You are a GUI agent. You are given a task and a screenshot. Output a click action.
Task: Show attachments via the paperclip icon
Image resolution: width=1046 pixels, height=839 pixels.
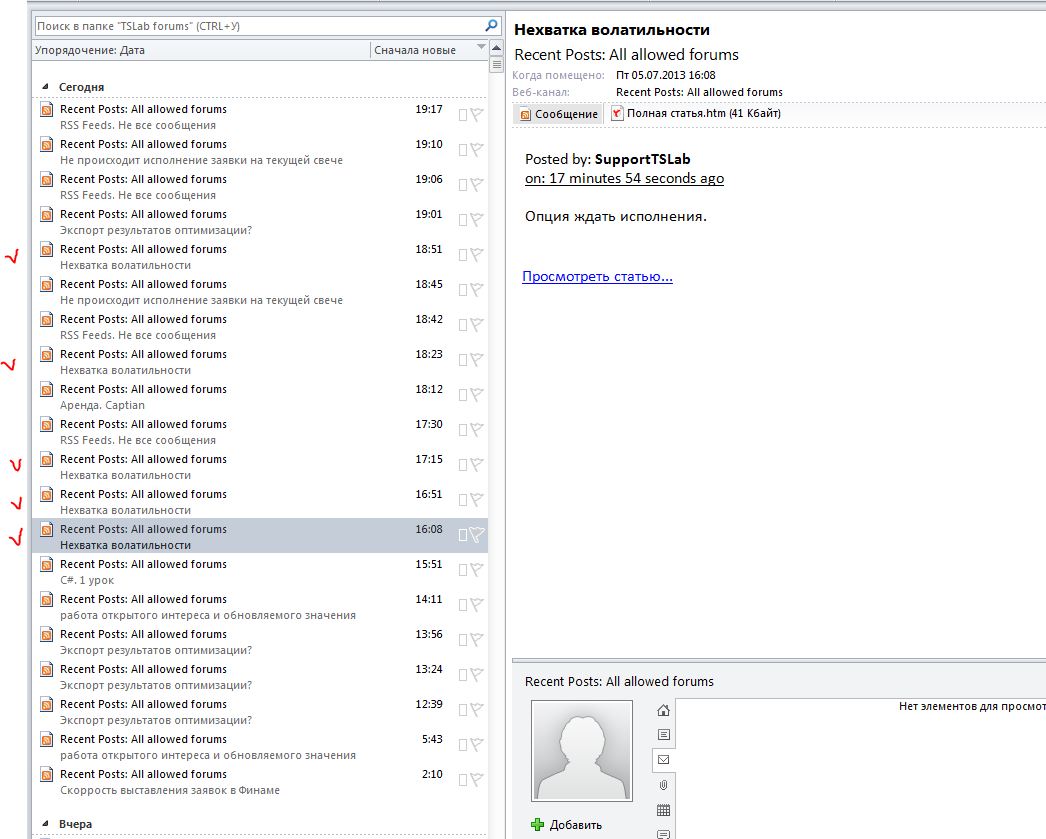tap(663, 786)
